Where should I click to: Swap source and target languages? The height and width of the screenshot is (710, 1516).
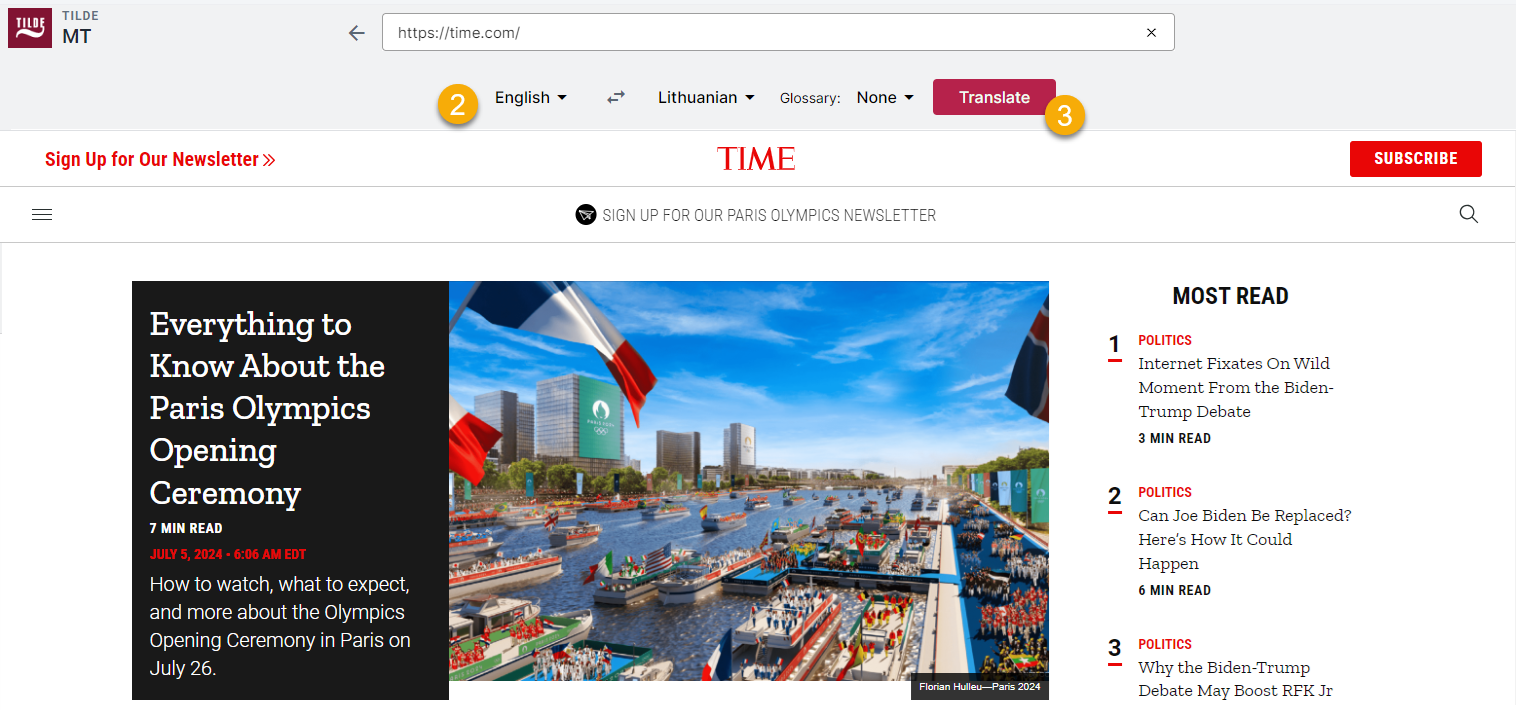tap(616, 97)
